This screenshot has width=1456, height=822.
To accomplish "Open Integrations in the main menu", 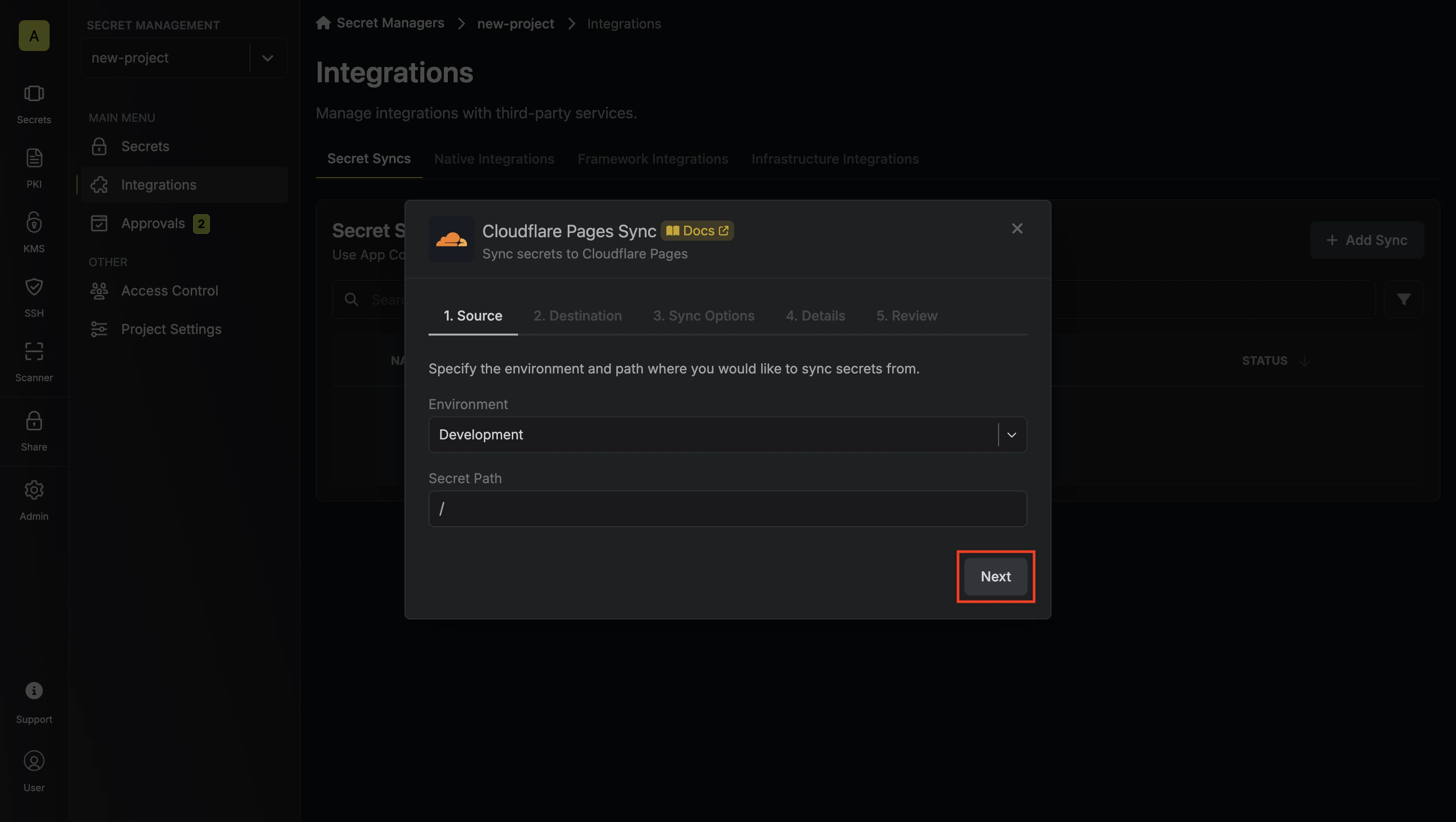I will coord(184,185).
